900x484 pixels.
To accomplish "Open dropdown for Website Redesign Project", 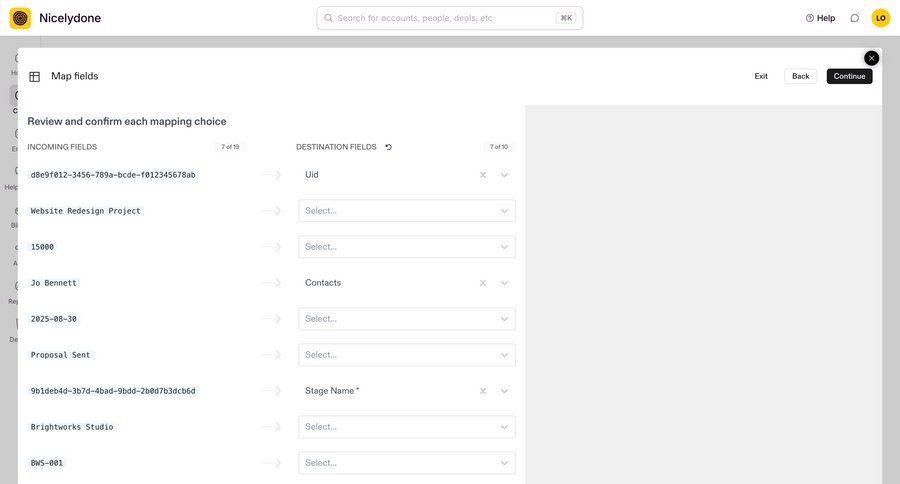I will [407, 211].
